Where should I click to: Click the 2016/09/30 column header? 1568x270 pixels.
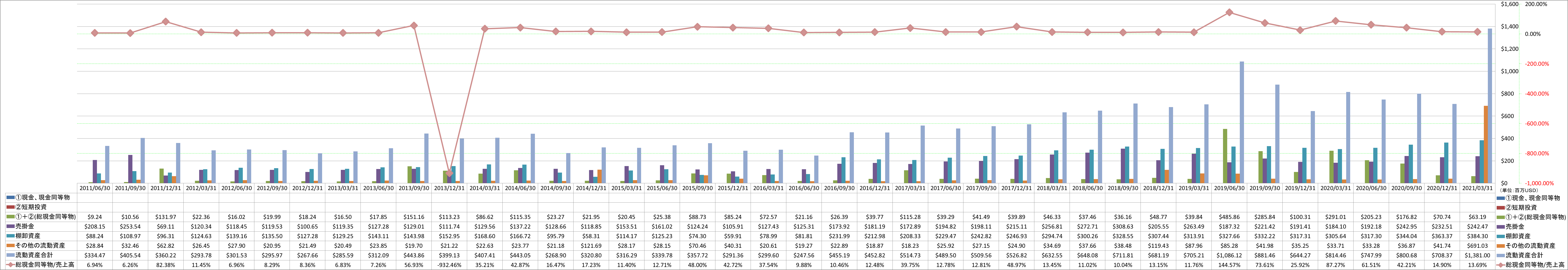tap(839, 188)
